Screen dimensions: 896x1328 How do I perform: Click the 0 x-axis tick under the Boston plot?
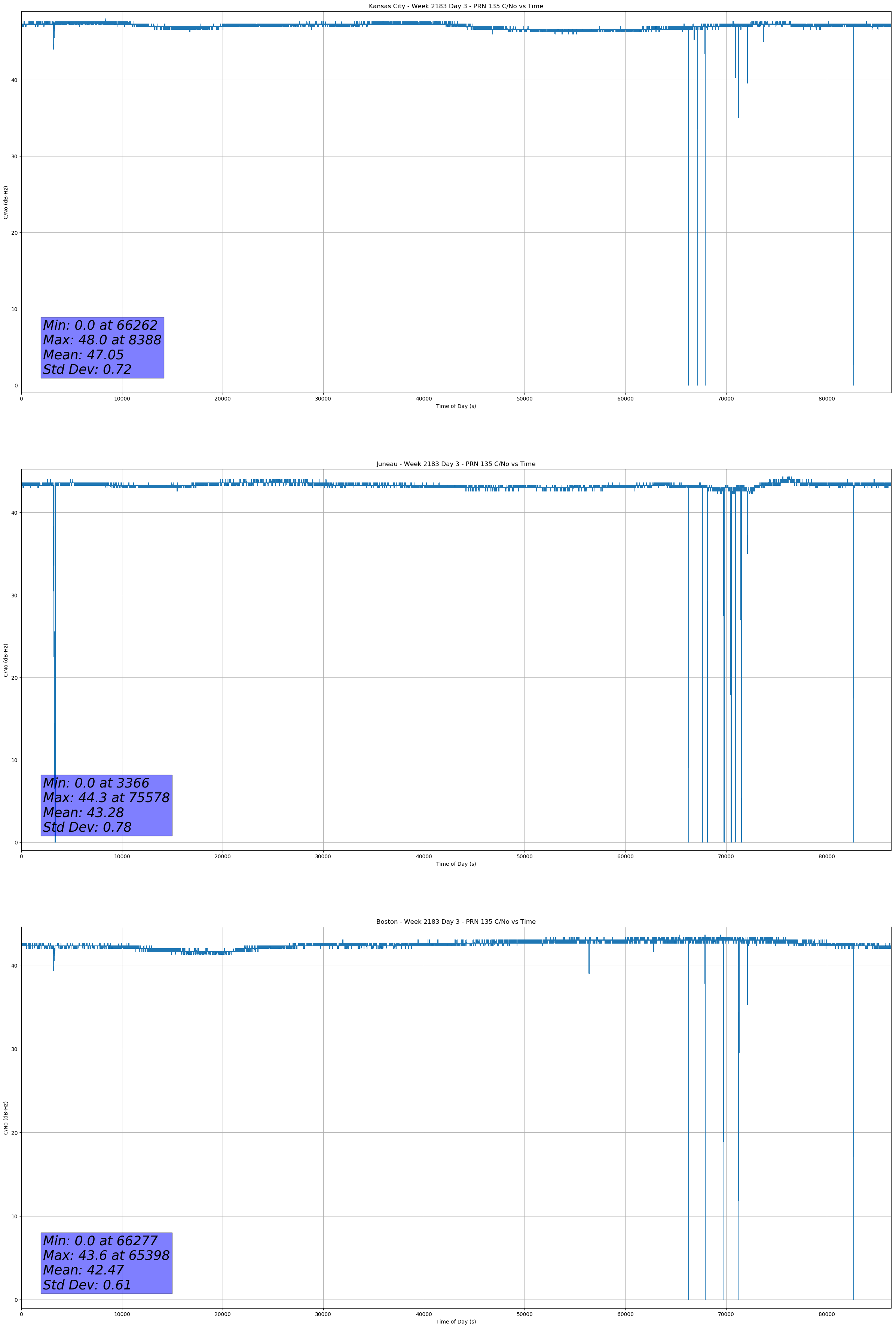[21, 1314]
